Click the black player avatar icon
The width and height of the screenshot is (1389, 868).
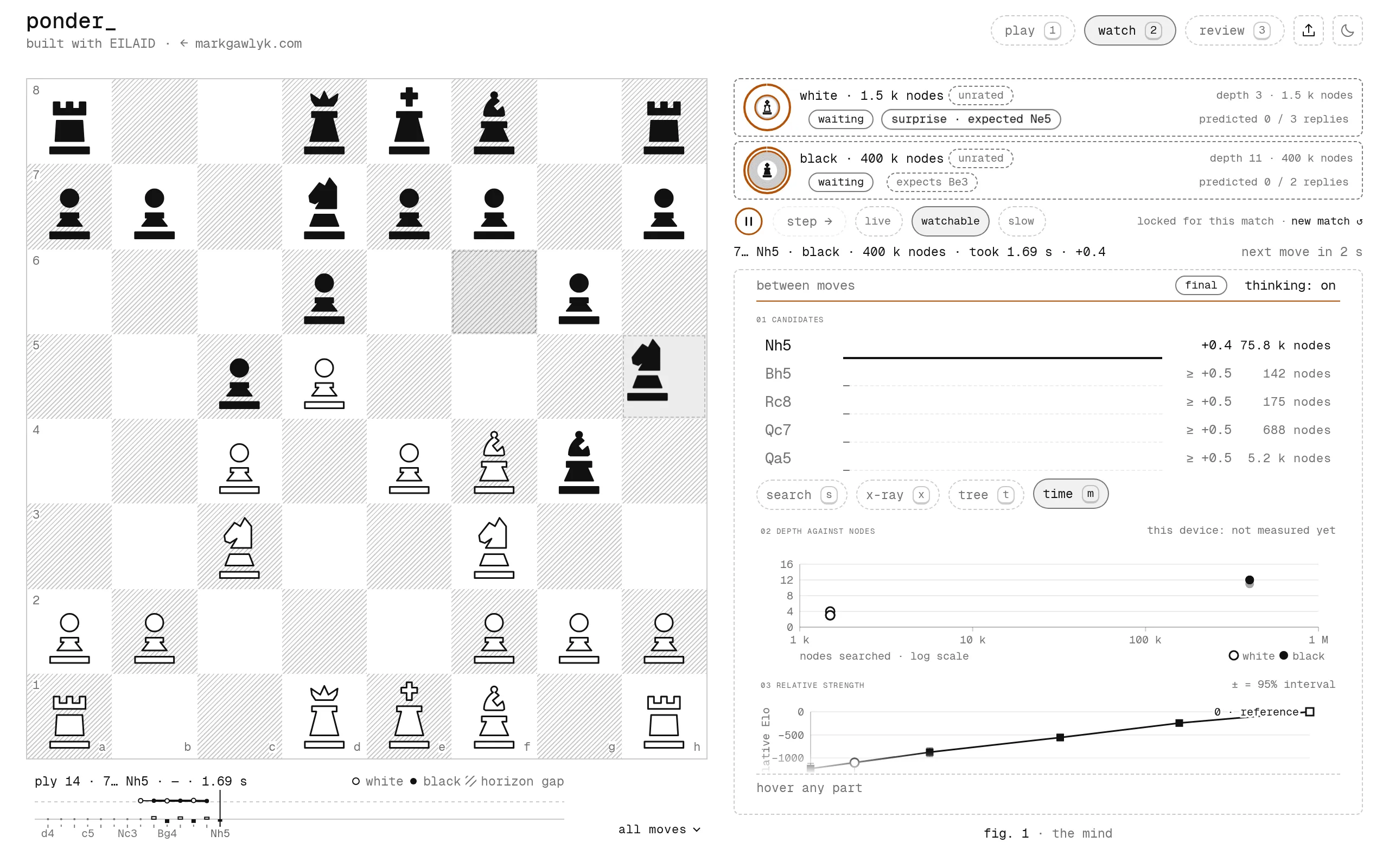pyautogui.click(x=767, y=170)
